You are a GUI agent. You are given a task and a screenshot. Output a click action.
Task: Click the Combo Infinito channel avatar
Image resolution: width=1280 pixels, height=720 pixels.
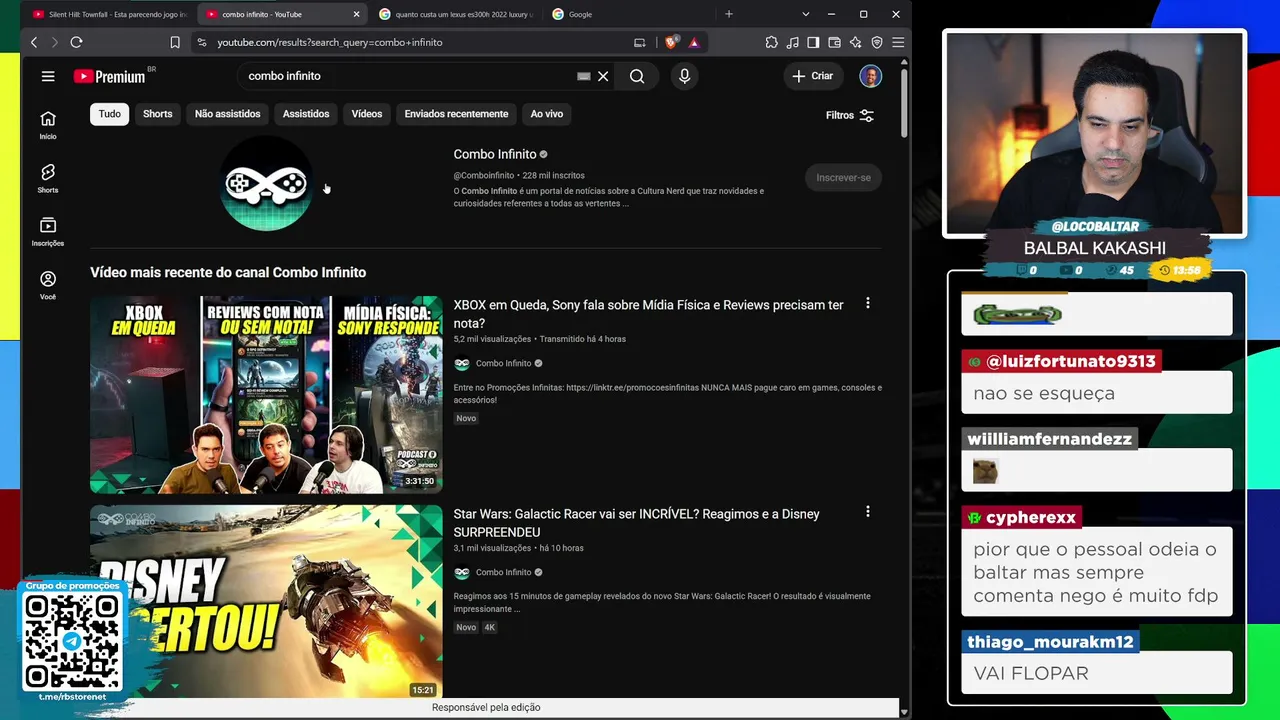click(x=266, y=183)
